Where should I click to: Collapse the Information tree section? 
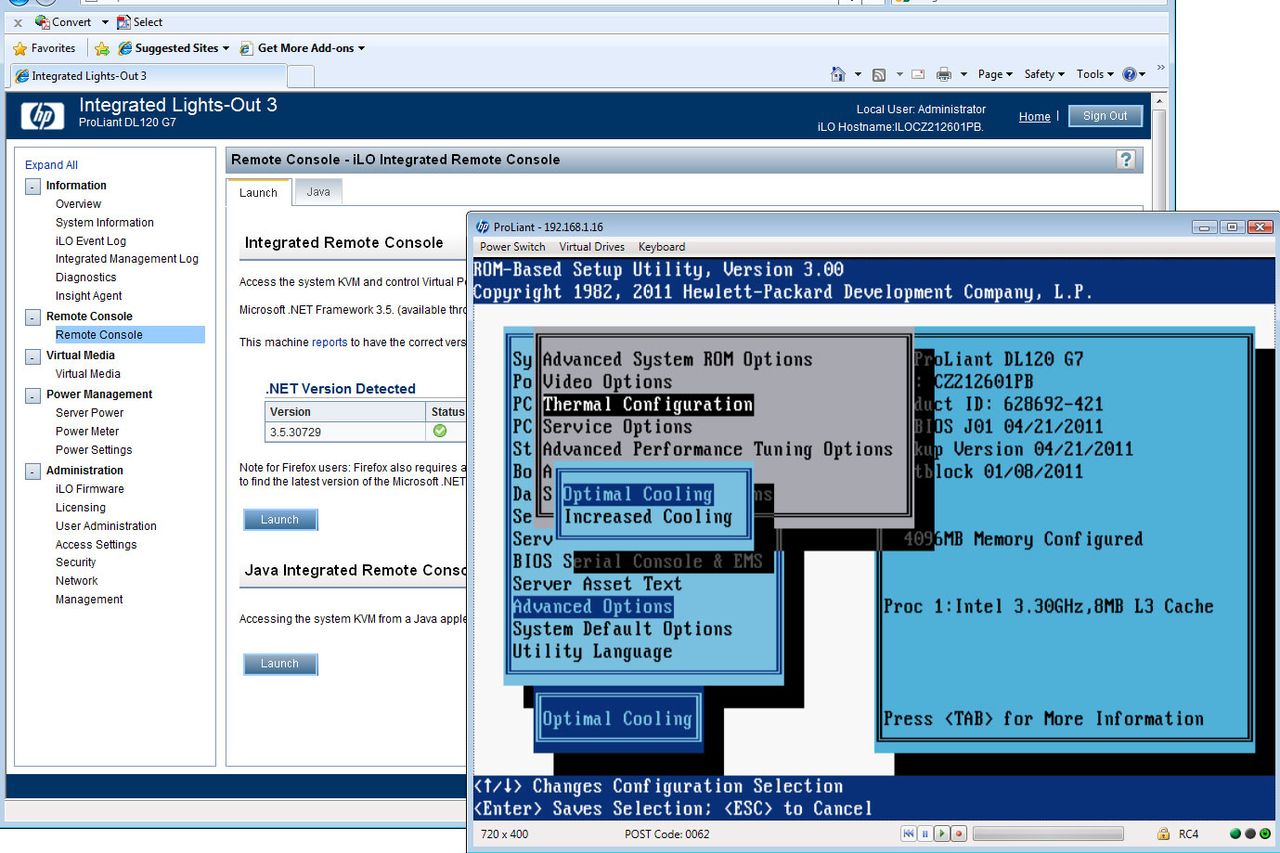[x=33, y=186]
